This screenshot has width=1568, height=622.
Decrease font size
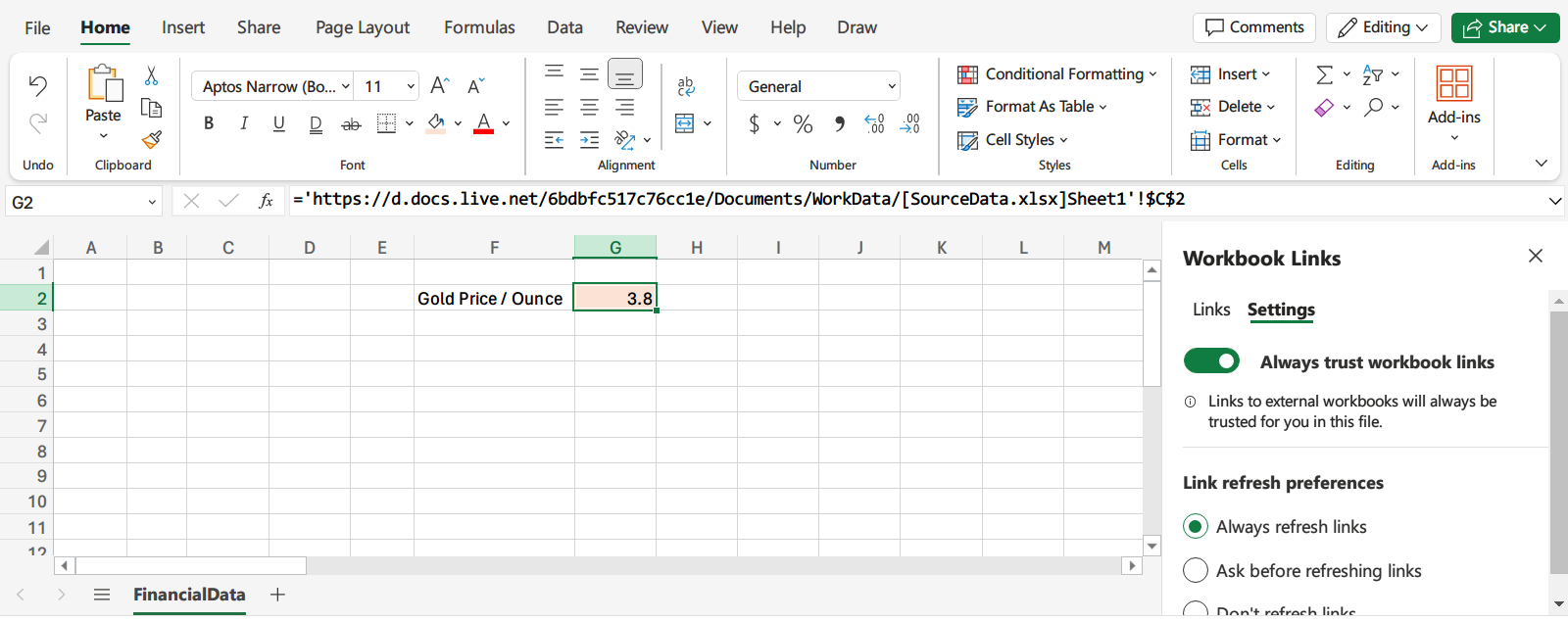coord(476,86)
